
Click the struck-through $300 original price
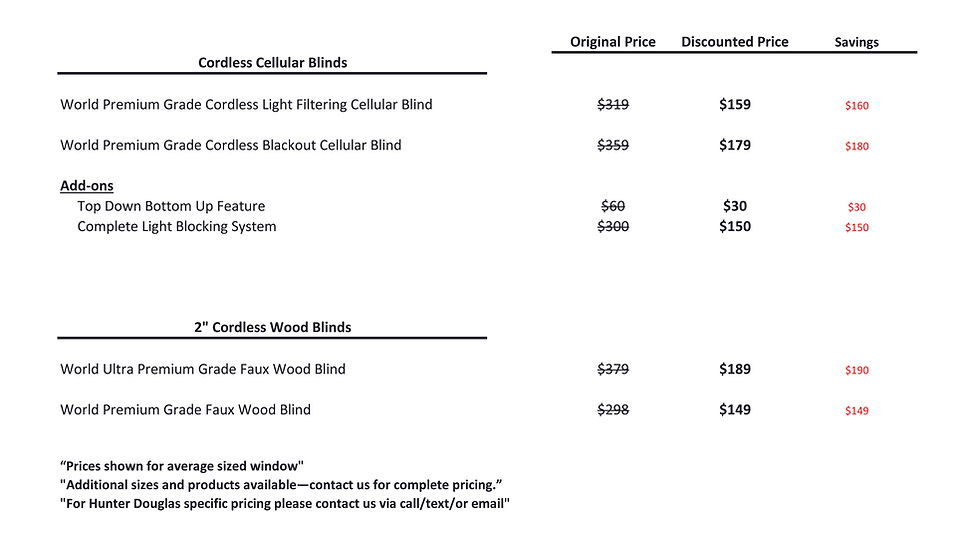click(613, 226)
